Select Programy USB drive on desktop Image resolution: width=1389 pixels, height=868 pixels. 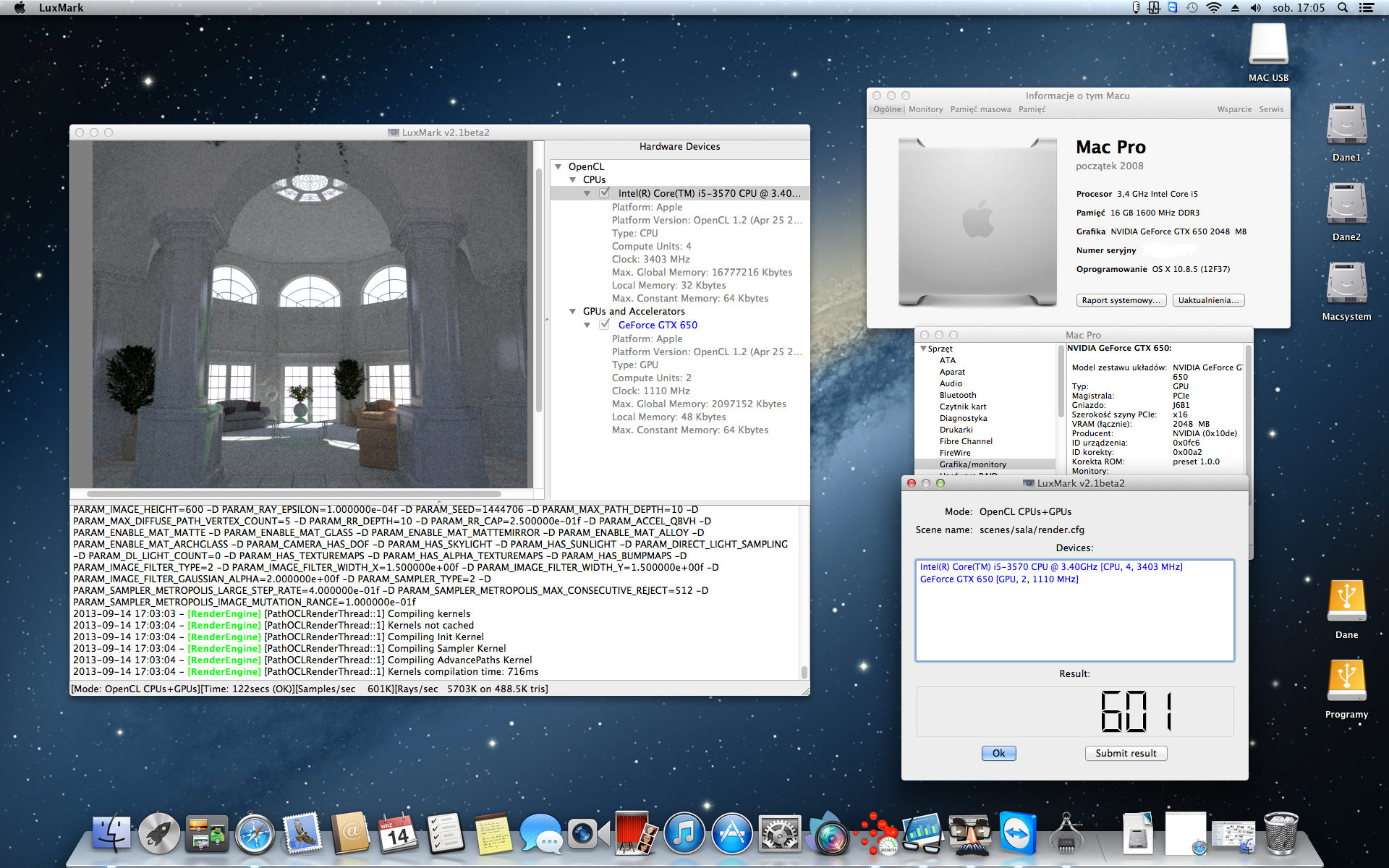pyautogui.click(x=1346, y=689)
